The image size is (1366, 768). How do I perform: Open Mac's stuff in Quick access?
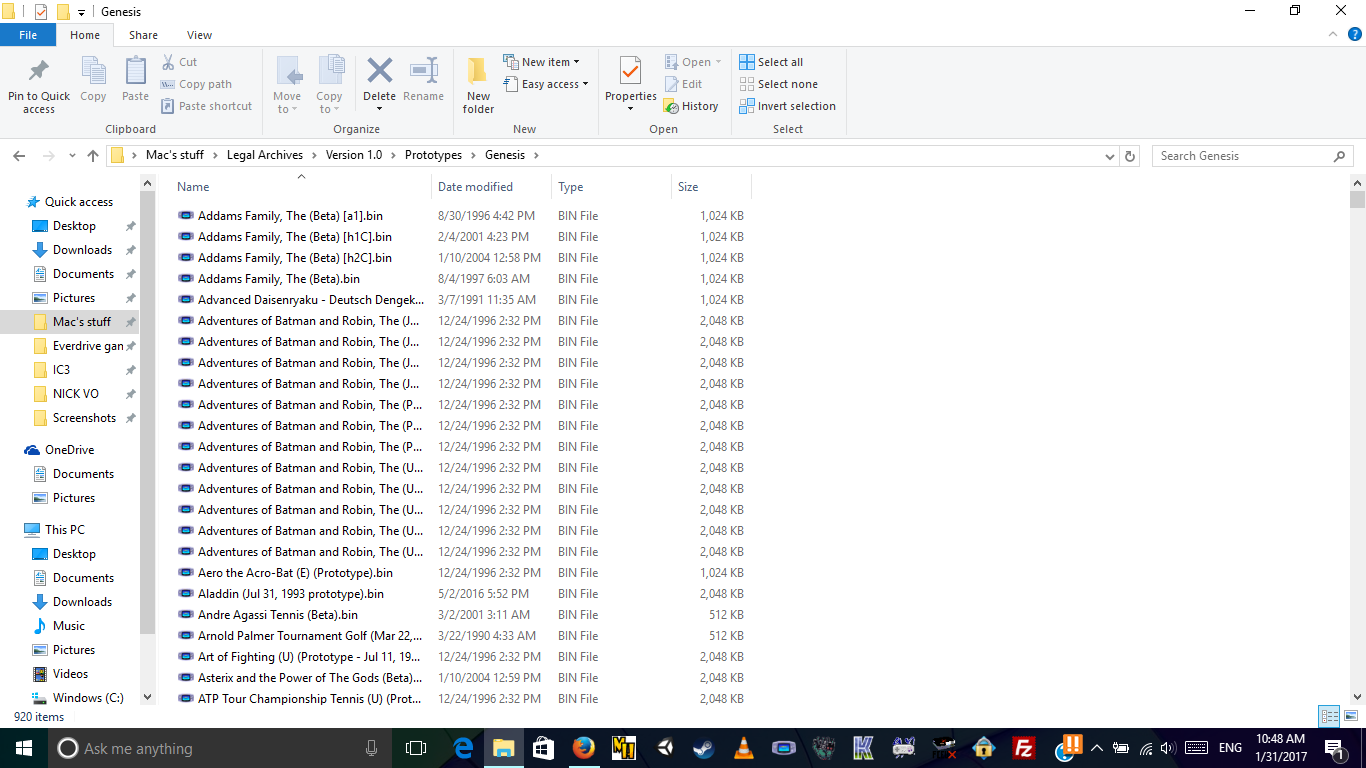82,322
